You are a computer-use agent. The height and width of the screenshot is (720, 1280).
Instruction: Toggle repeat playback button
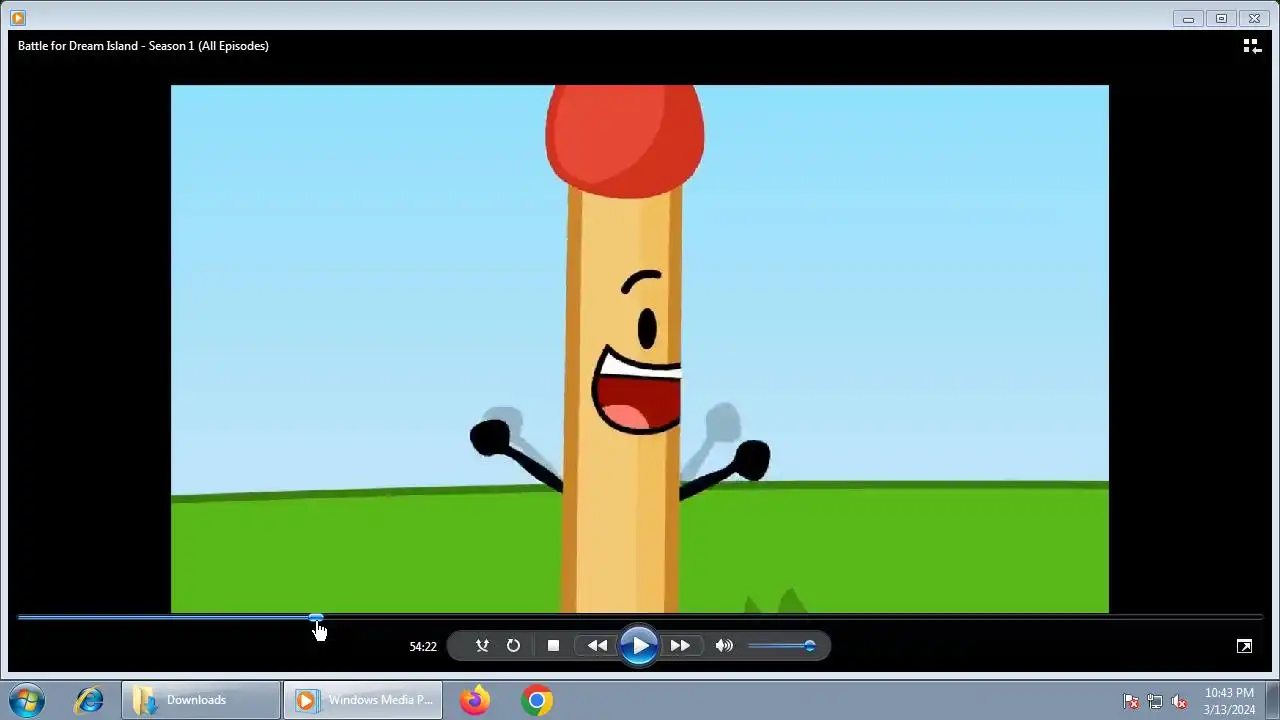[x=513, y=646]
